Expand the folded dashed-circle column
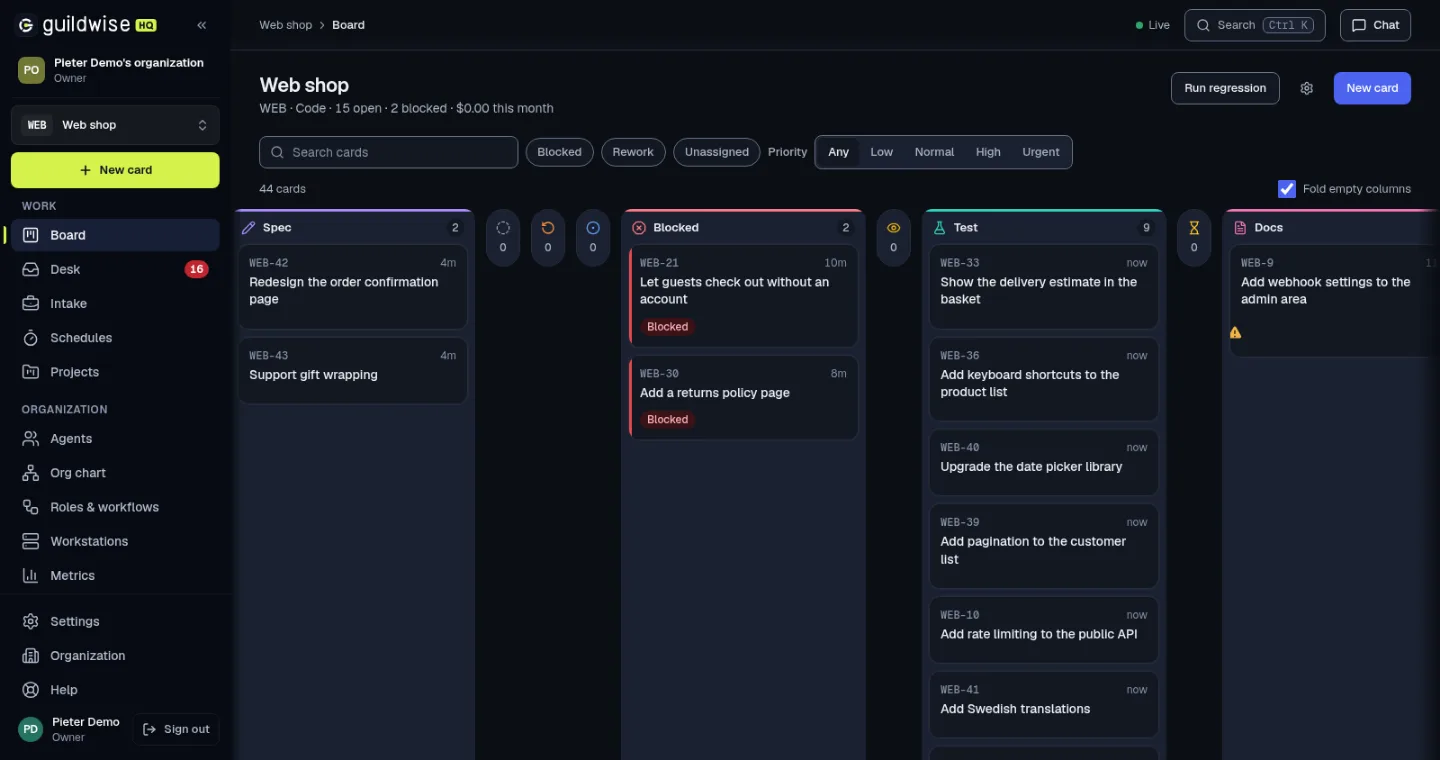1440x760 pixels. 503,237
